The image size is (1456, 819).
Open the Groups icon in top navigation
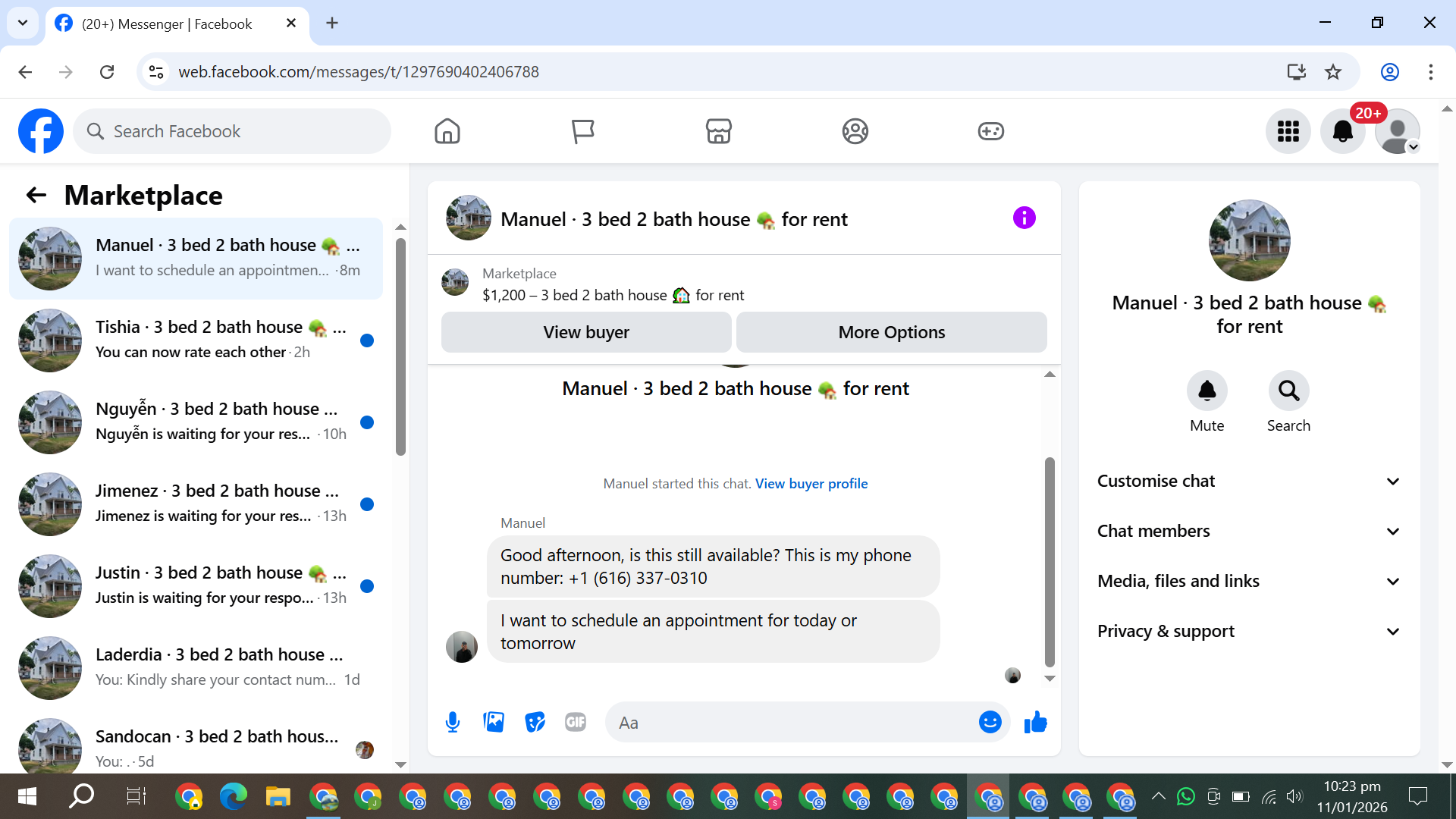click(855, 131)
